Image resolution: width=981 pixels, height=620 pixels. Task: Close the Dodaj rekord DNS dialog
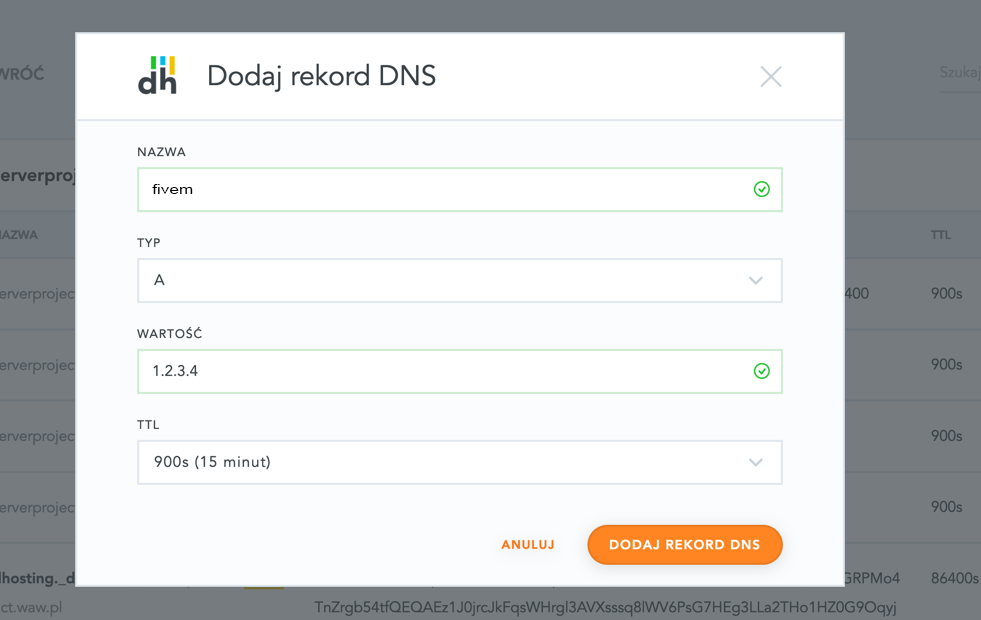[770, 77]
